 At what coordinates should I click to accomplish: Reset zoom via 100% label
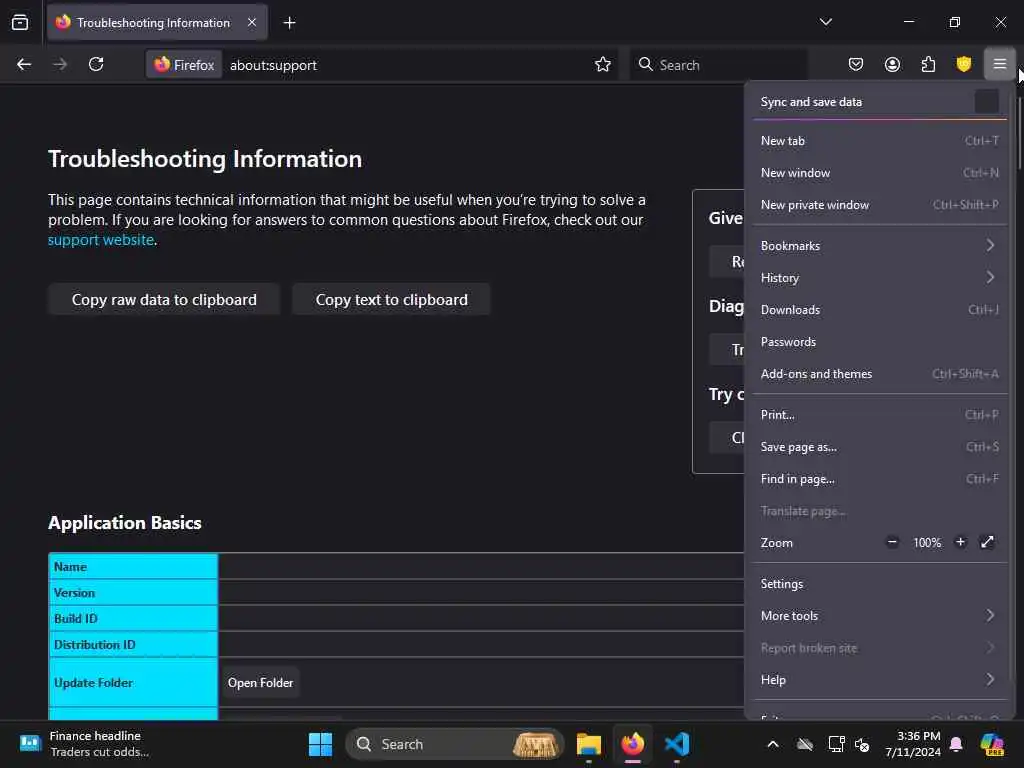coord(927,543)
